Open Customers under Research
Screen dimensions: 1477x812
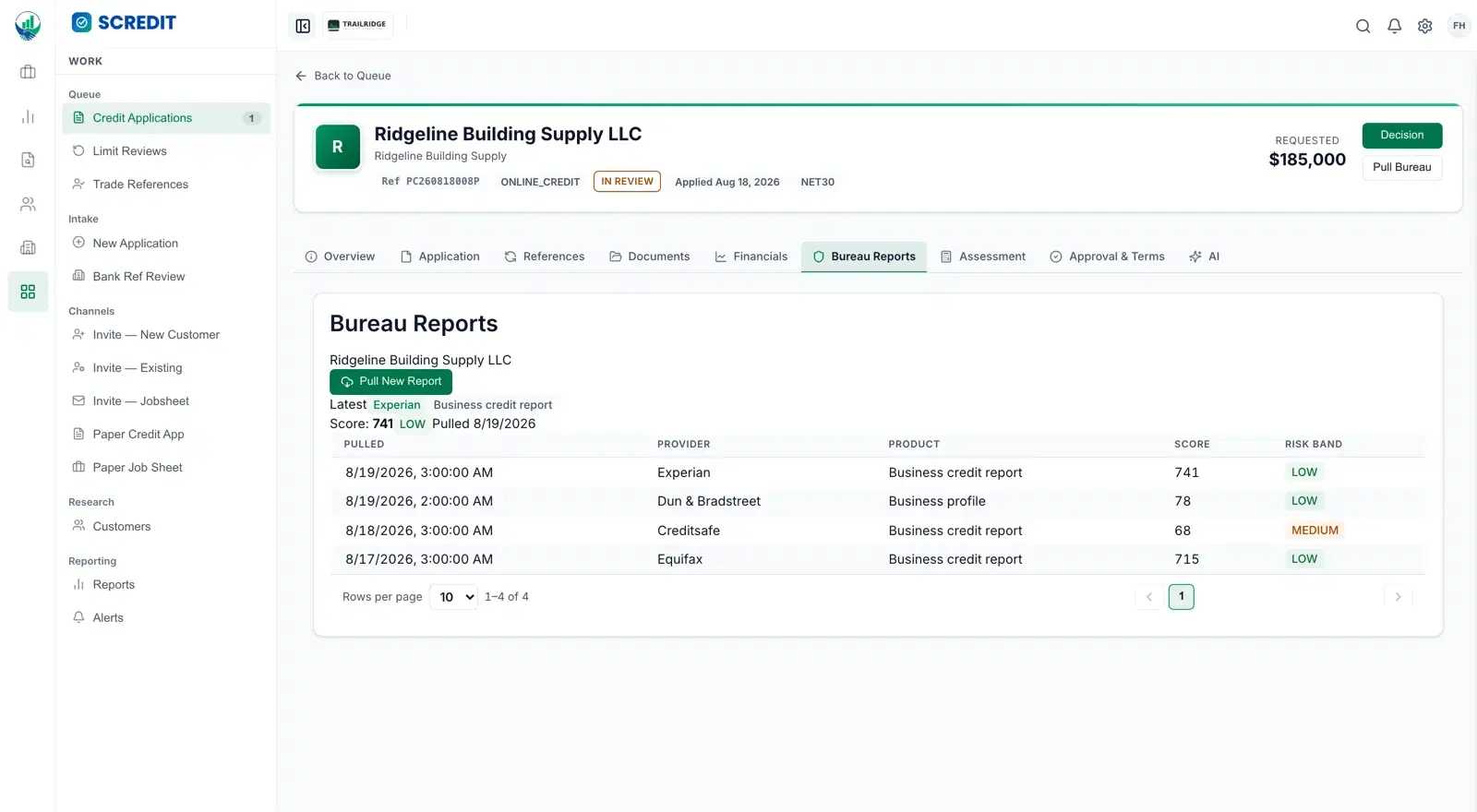click(166, 527)
